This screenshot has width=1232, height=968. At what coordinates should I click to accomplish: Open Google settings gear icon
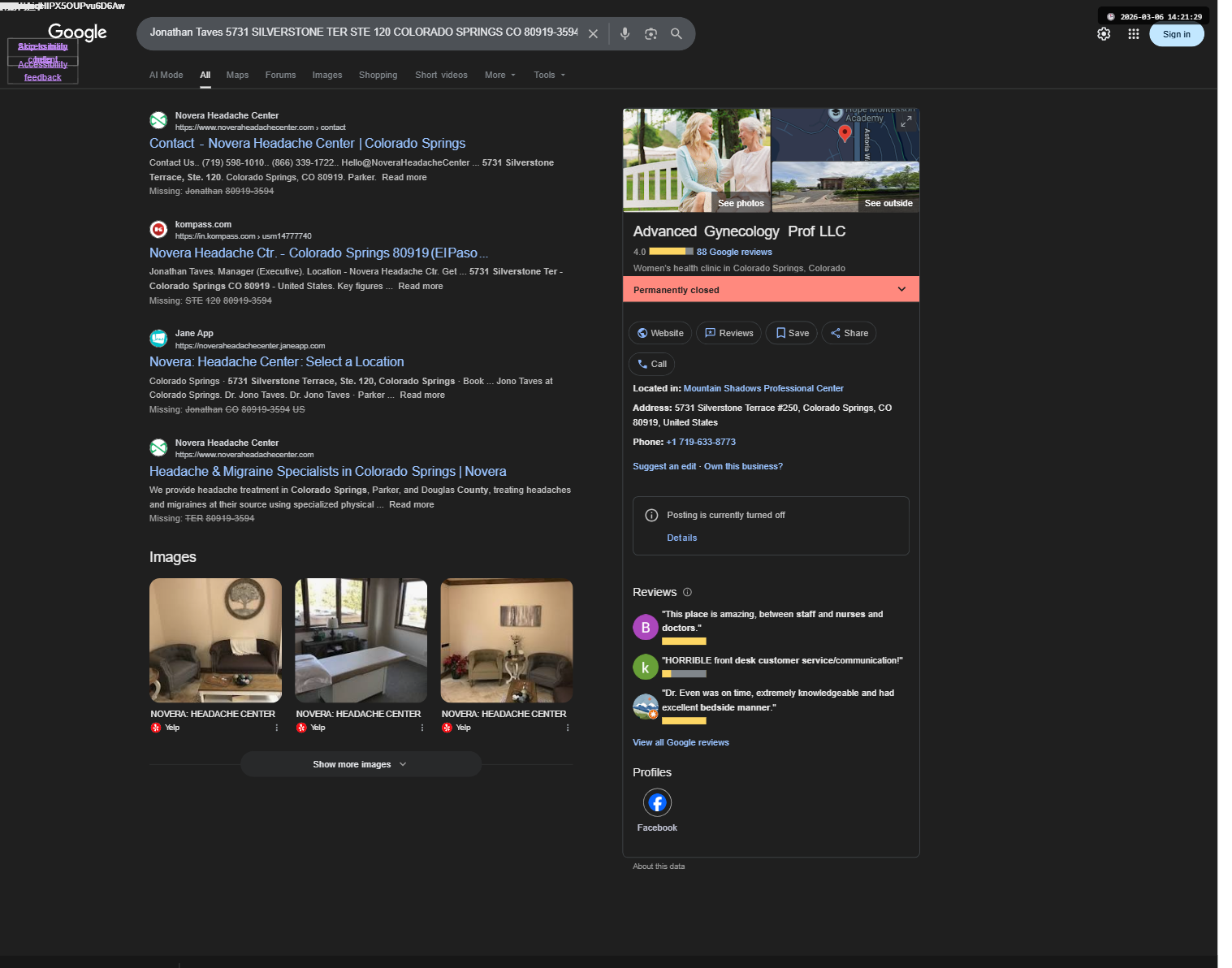1104,34
